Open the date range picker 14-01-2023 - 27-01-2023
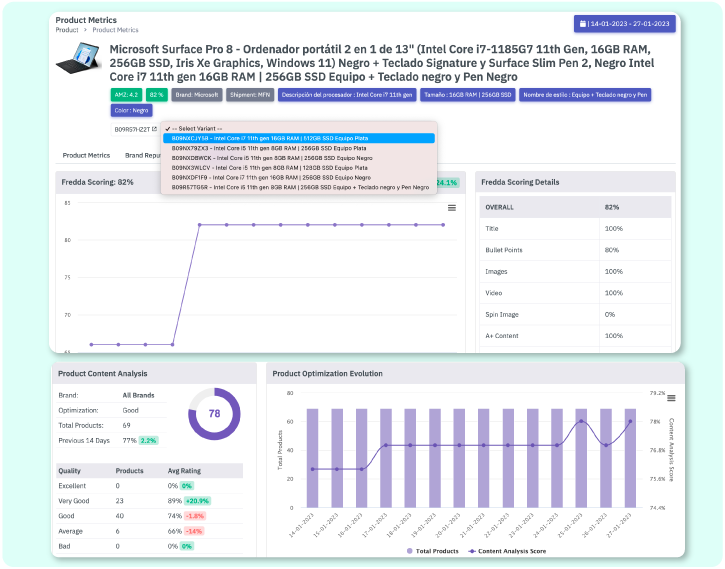 click(x=624, y=24)
